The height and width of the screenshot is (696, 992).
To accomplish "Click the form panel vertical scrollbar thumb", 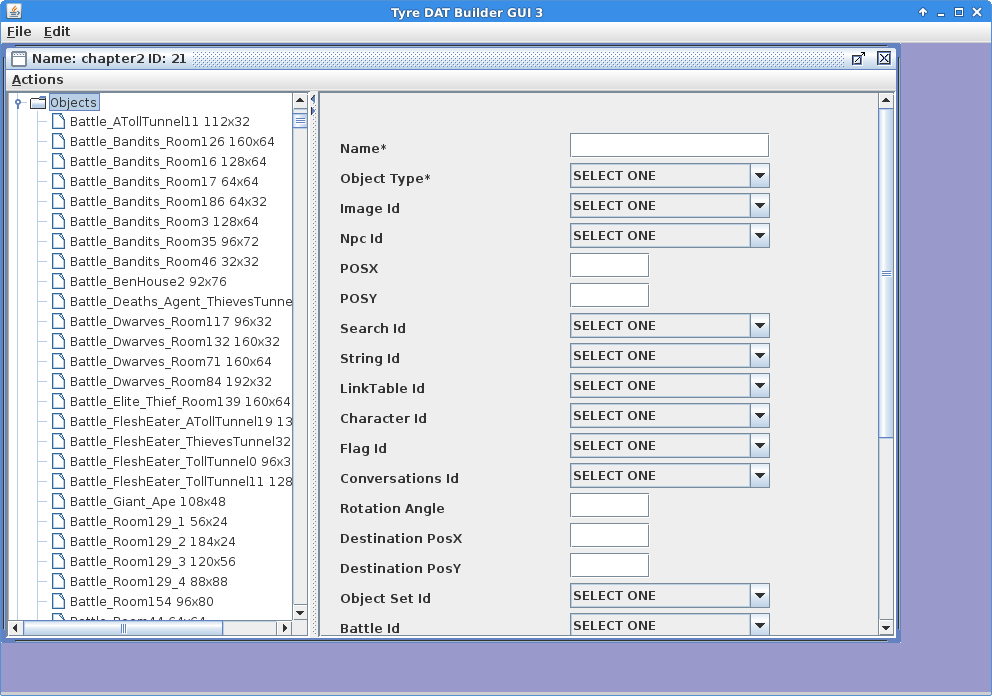I will [x=886, y=273].
